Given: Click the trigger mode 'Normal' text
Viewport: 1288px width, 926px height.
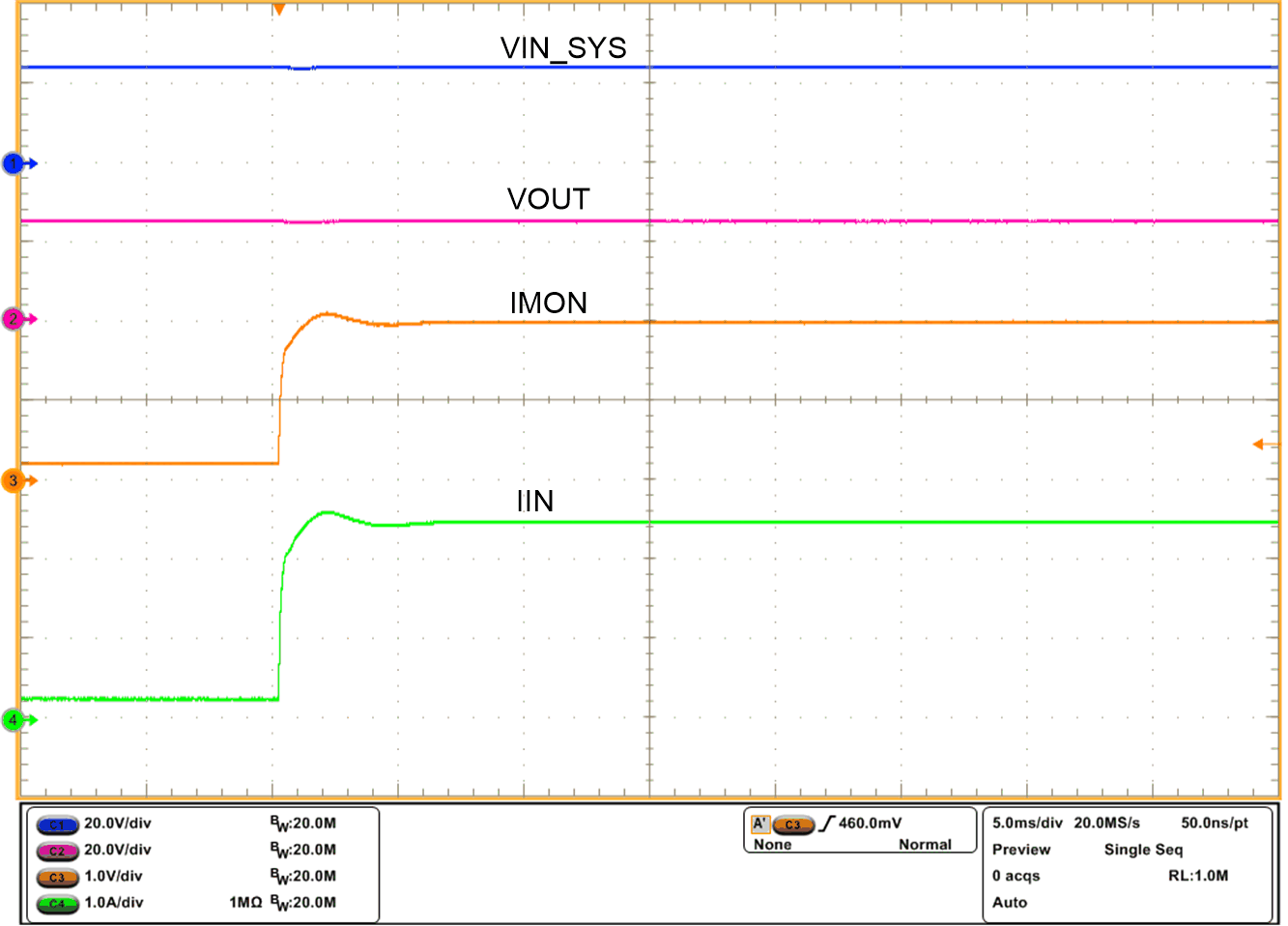Looking at the screenshot, I should [925, 844].
